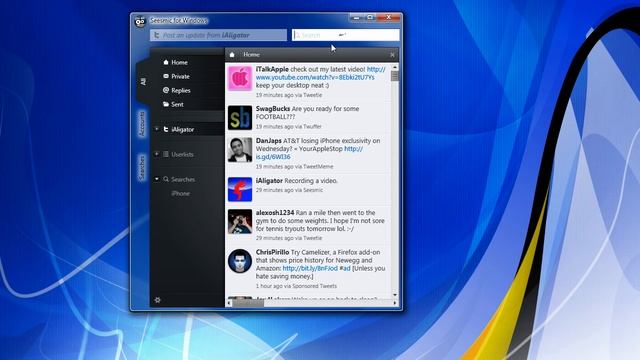This screenshot has width=640, height=360.
Task: Click the Private envelope icon
Action: pyautogui.click(x=166, y=76)
